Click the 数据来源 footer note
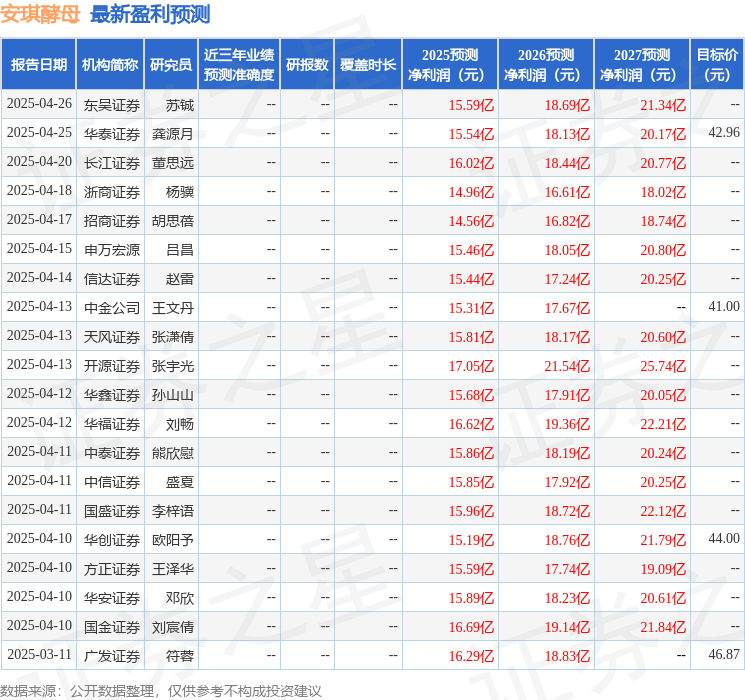 [x=161, y=690]
